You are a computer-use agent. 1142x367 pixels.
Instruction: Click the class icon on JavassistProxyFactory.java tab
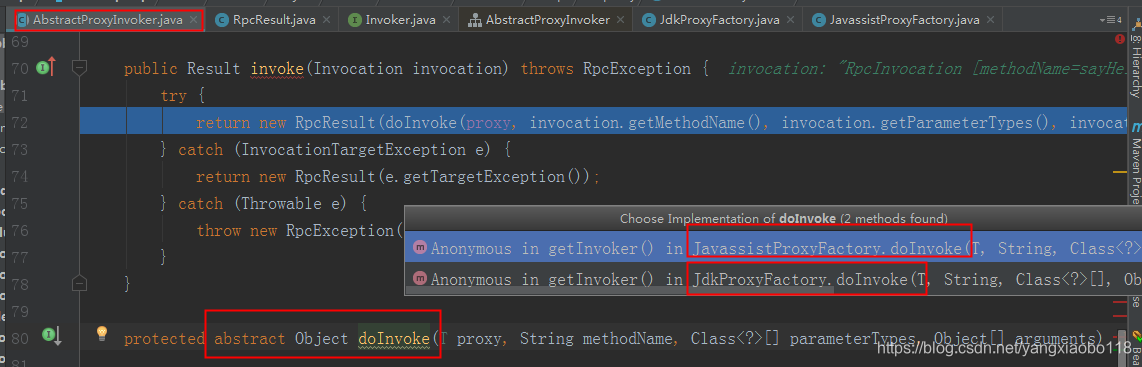click(x=818, y=20)
